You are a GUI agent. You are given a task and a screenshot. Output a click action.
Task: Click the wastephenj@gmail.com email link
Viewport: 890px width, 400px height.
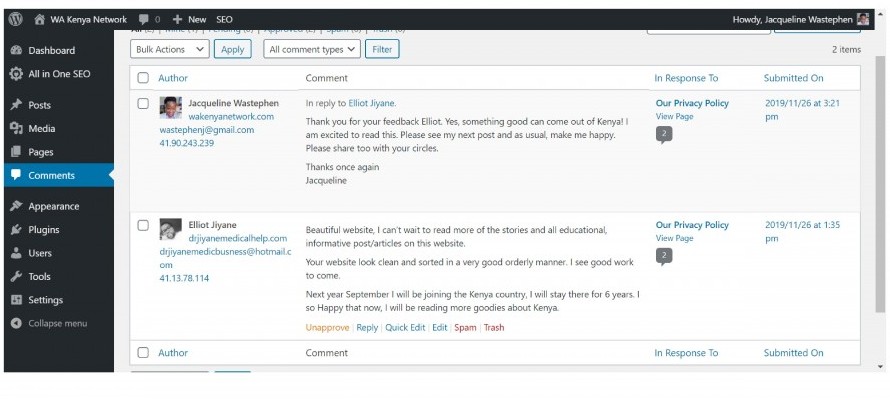(207, 130)
